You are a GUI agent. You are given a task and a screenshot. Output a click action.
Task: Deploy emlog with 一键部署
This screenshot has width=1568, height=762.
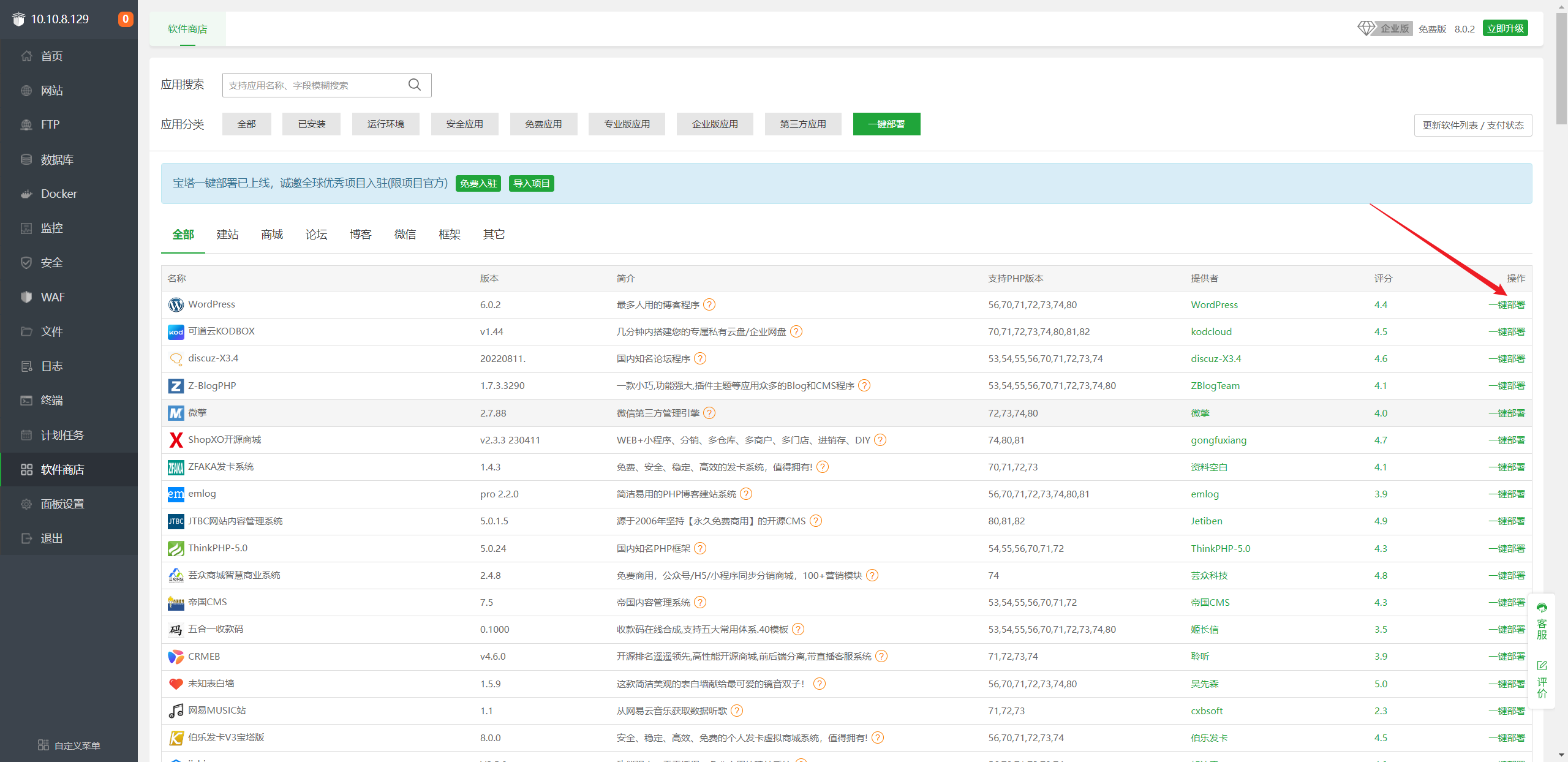click(1507, 494)
